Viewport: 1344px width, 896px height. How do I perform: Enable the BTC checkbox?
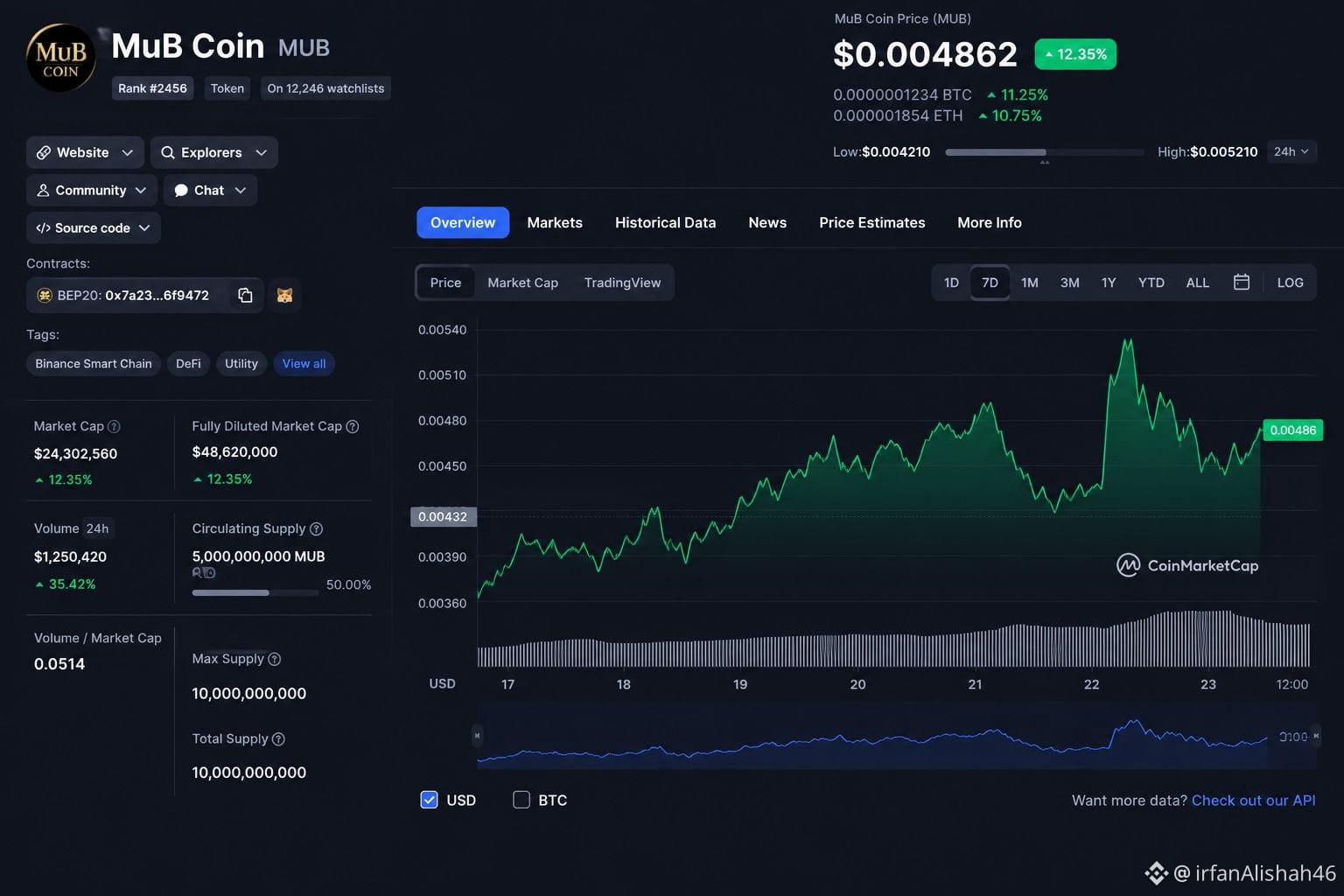(x=521, y=800)
